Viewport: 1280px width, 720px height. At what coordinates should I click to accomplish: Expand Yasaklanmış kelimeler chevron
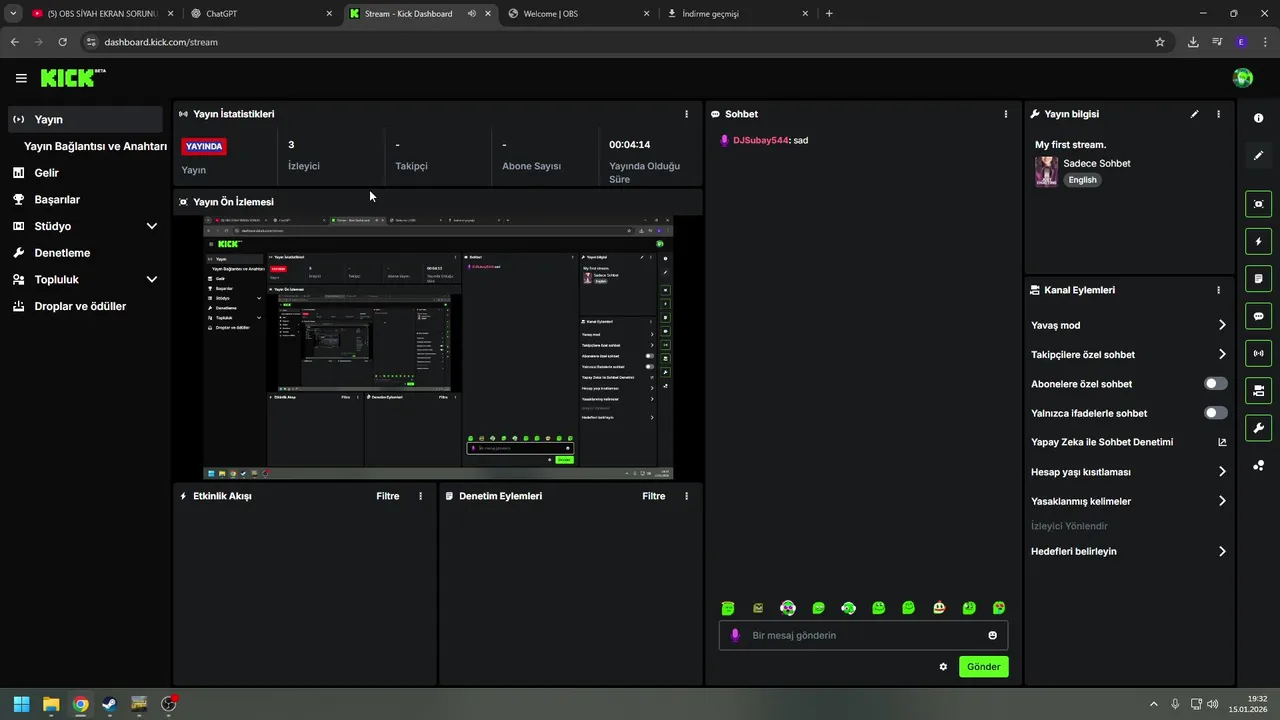(x=1222, y=501)
